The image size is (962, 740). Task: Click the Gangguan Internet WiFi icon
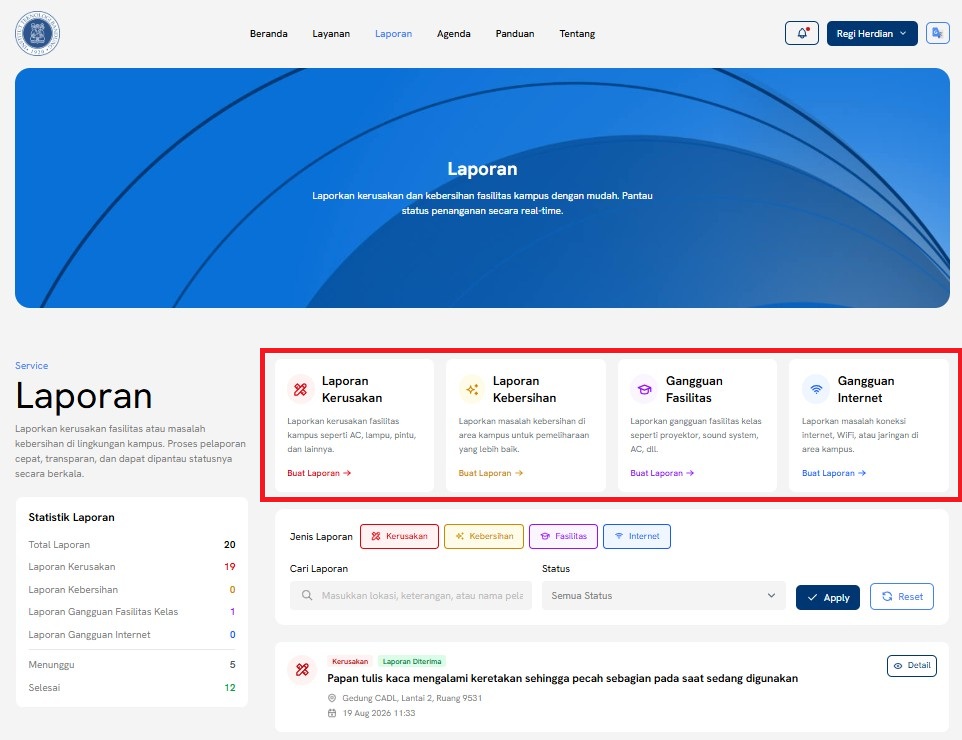click(x=816, y=389)
